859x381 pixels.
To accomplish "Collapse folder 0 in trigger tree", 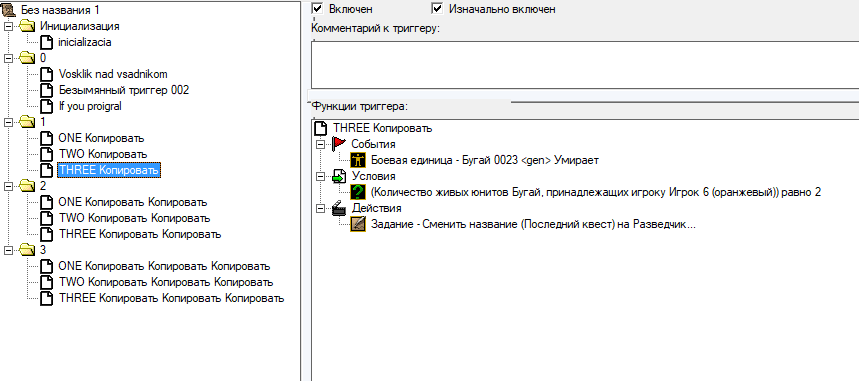I will pyautogui.click(x=8, y=58).
